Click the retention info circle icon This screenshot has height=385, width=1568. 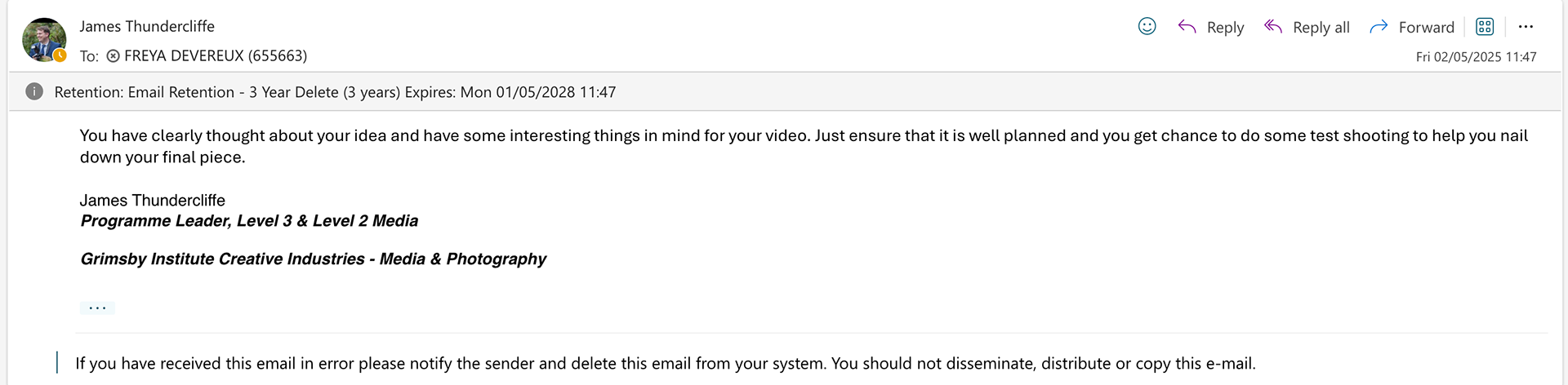coord(34,91)
